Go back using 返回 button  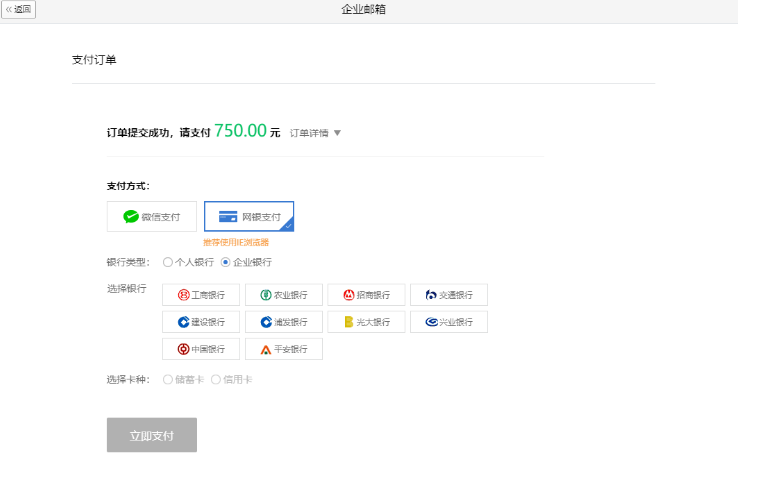coord(19,9)
